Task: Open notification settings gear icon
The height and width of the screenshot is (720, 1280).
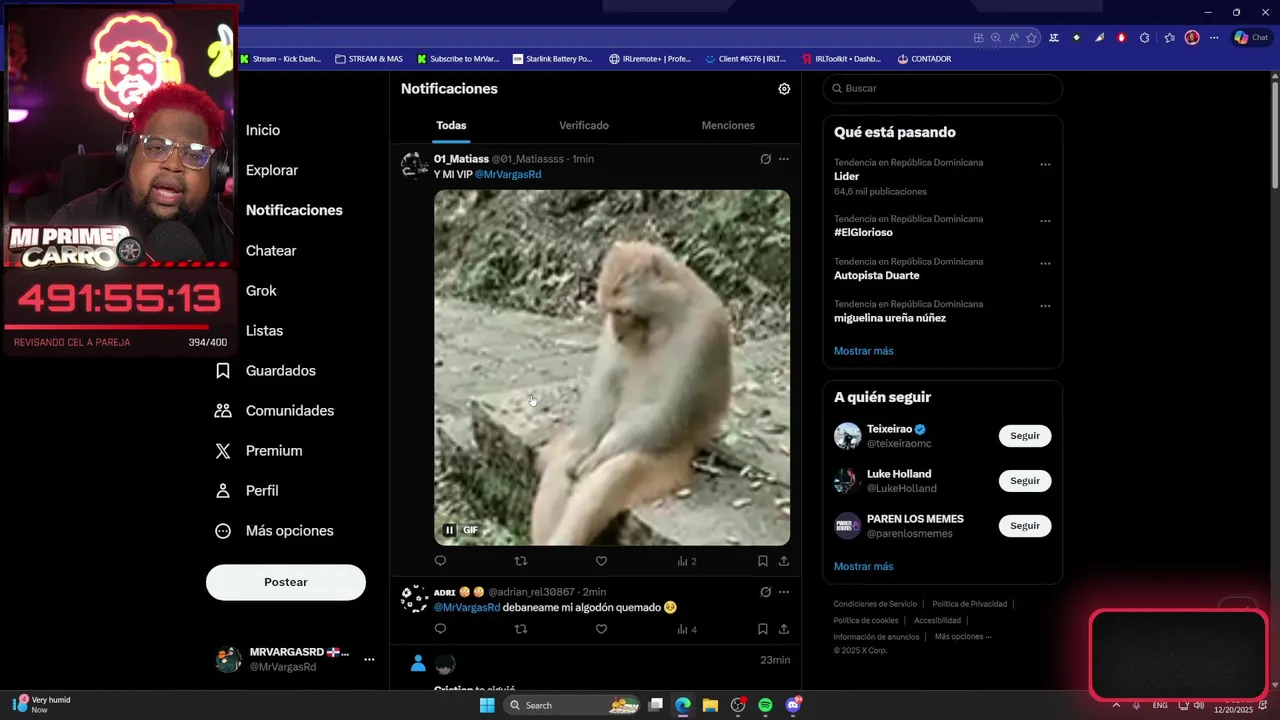Action: [x=784, y=89]
